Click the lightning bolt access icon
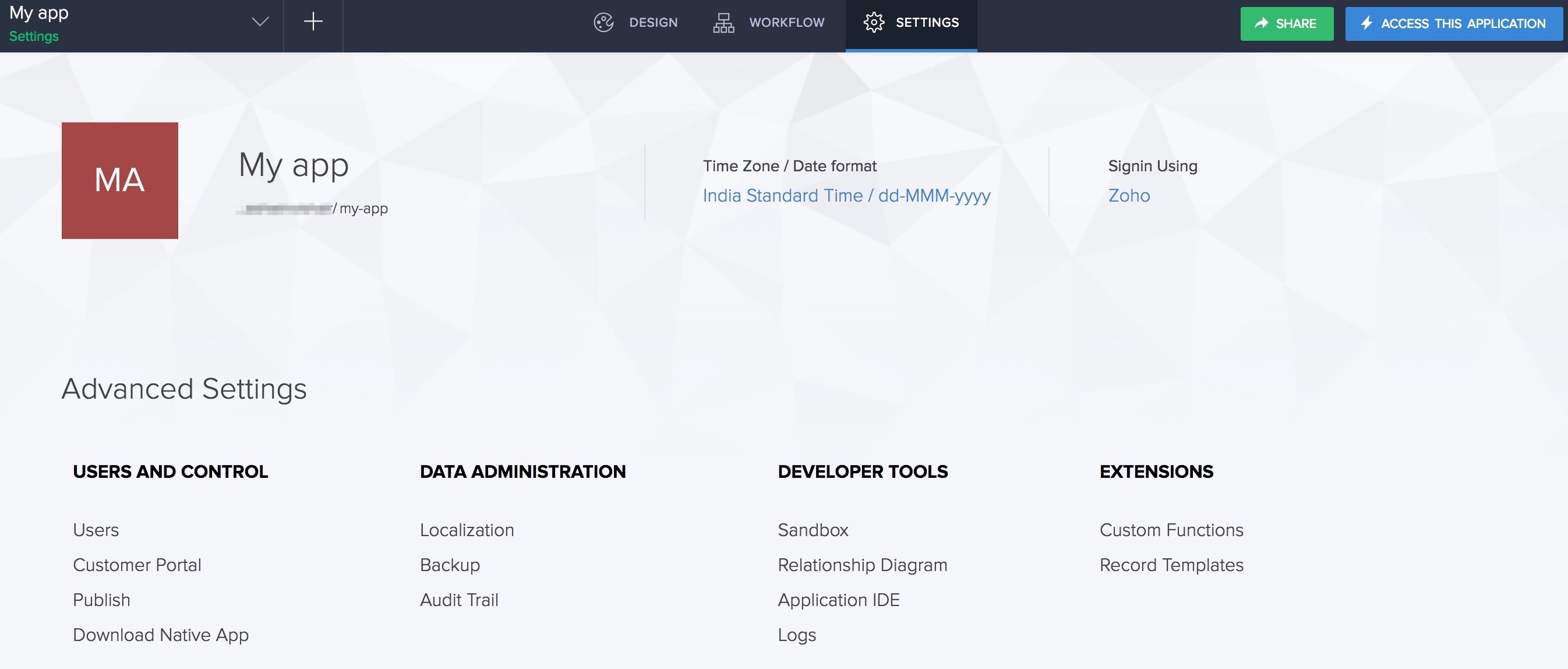Image resolution: width=1568 pixels, height=669 pixels. pos(1367,23)
